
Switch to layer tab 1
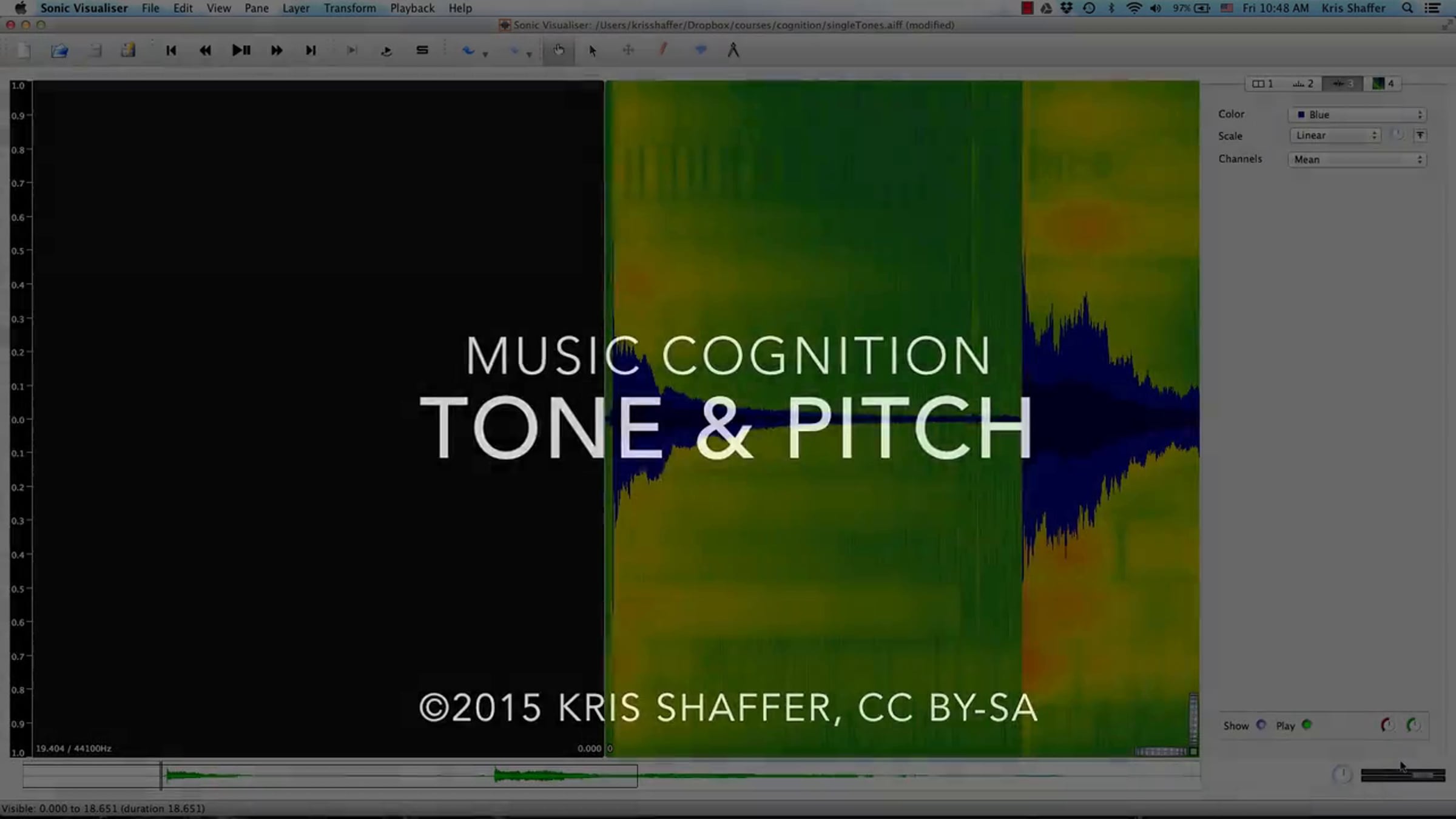pyautogui.click(x=1263, y=84)
